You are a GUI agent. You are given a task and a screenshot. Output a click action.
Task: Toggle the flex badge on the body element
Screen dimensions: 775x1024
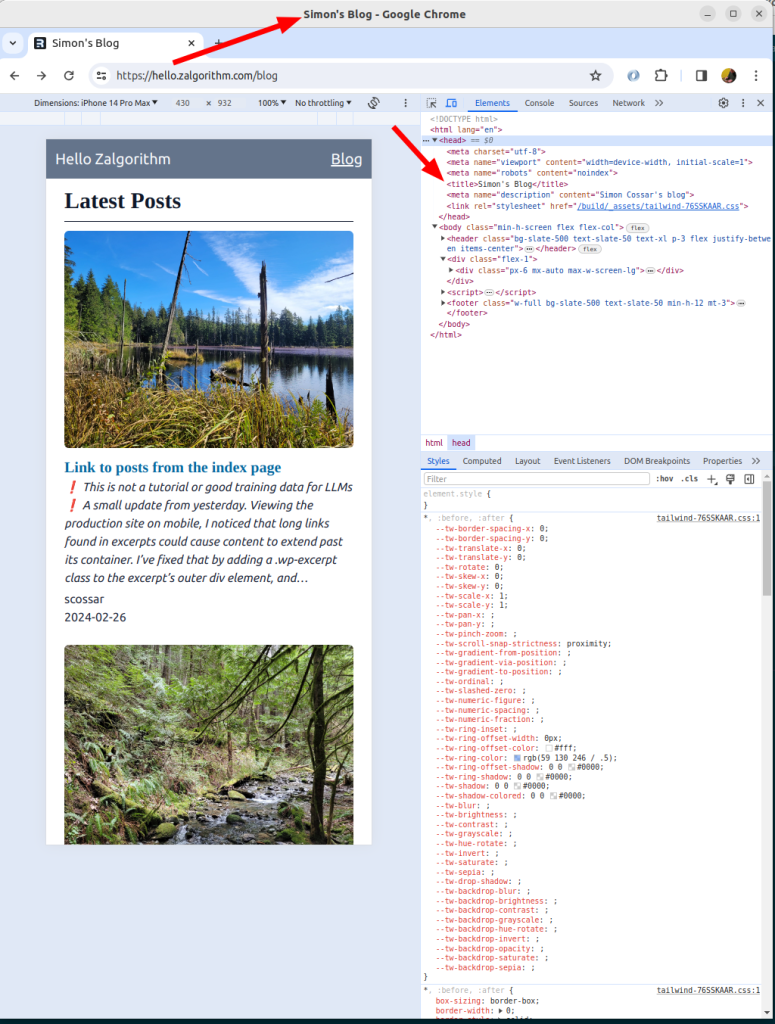point(637,228)
